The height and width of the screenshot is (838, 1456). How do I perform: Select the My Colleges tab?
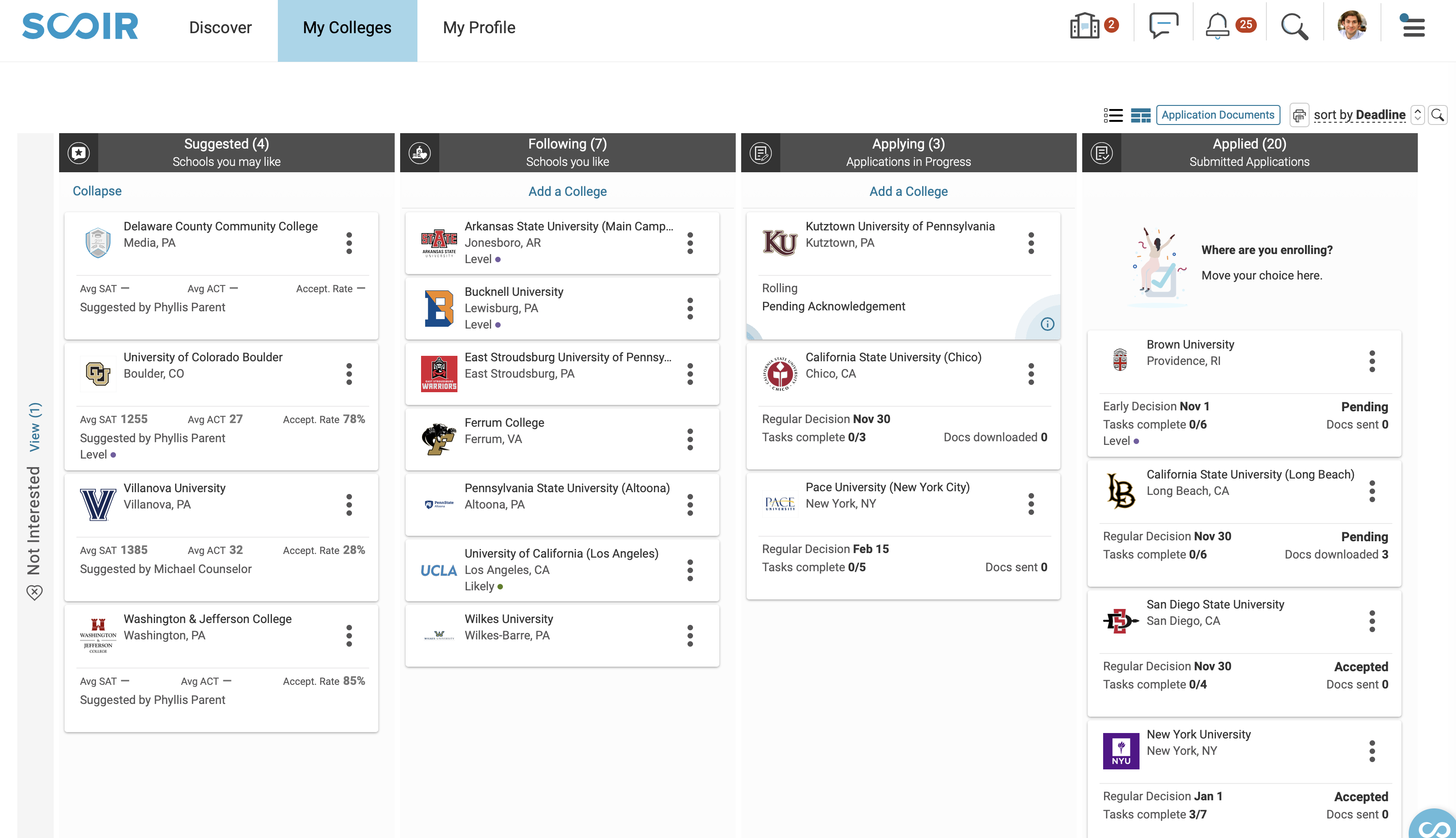[347, 30]
